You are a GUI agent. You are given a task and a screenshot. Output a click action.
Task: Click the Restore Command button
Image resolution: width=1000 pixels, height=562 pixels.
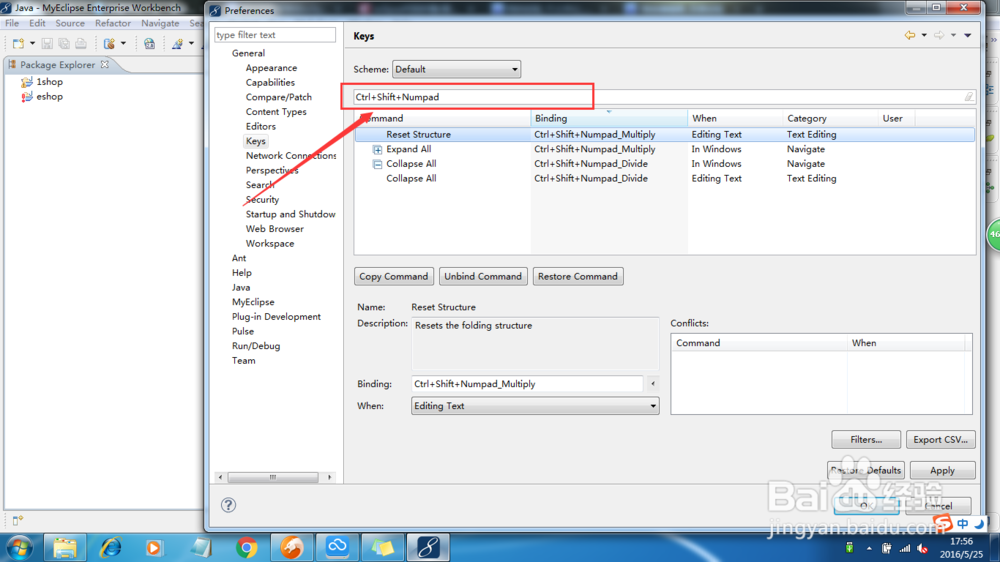[x=578, y=276]
